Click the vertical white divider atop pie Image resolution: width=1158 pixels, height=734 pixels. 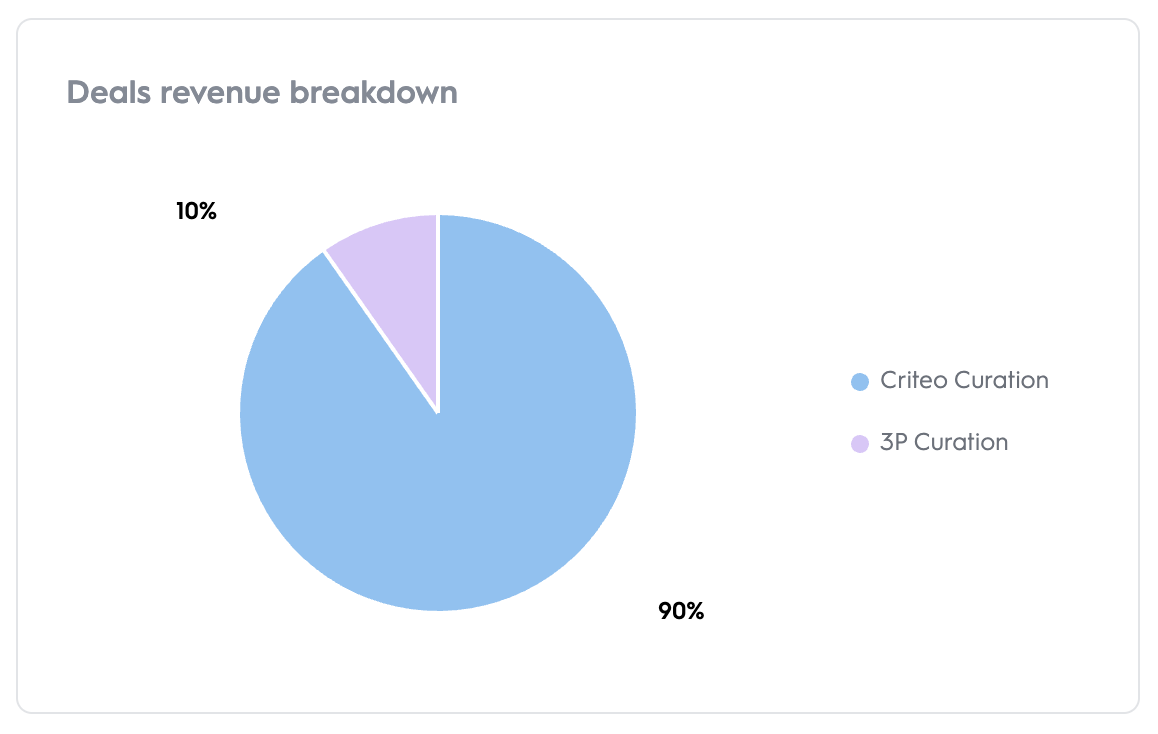tap(438, 310)
